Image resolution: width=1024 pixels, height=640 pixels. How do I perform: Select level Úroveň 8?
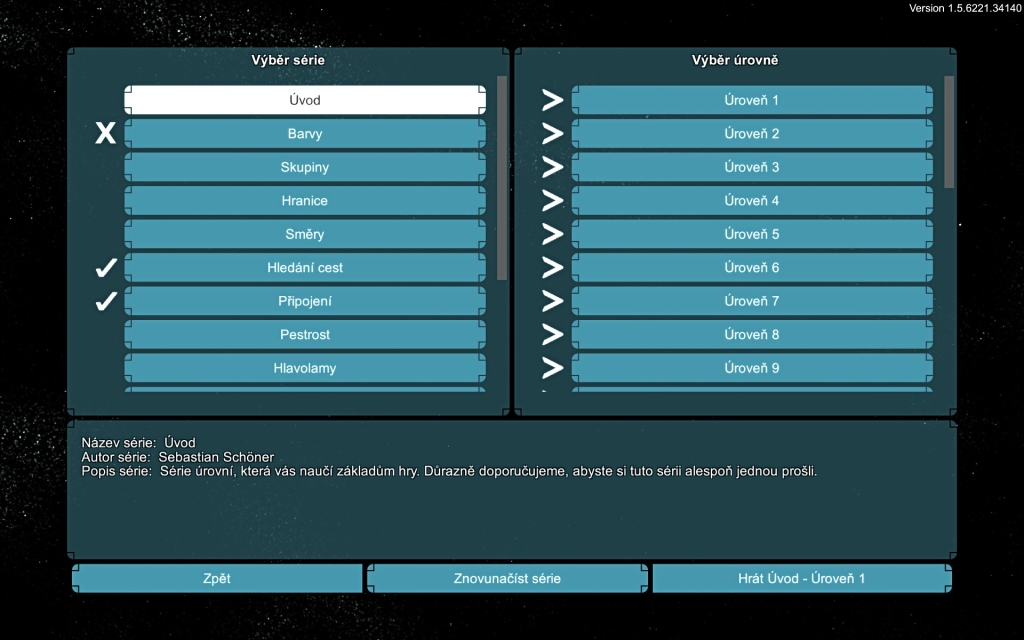pyautogui.click(x=752, y=335)
